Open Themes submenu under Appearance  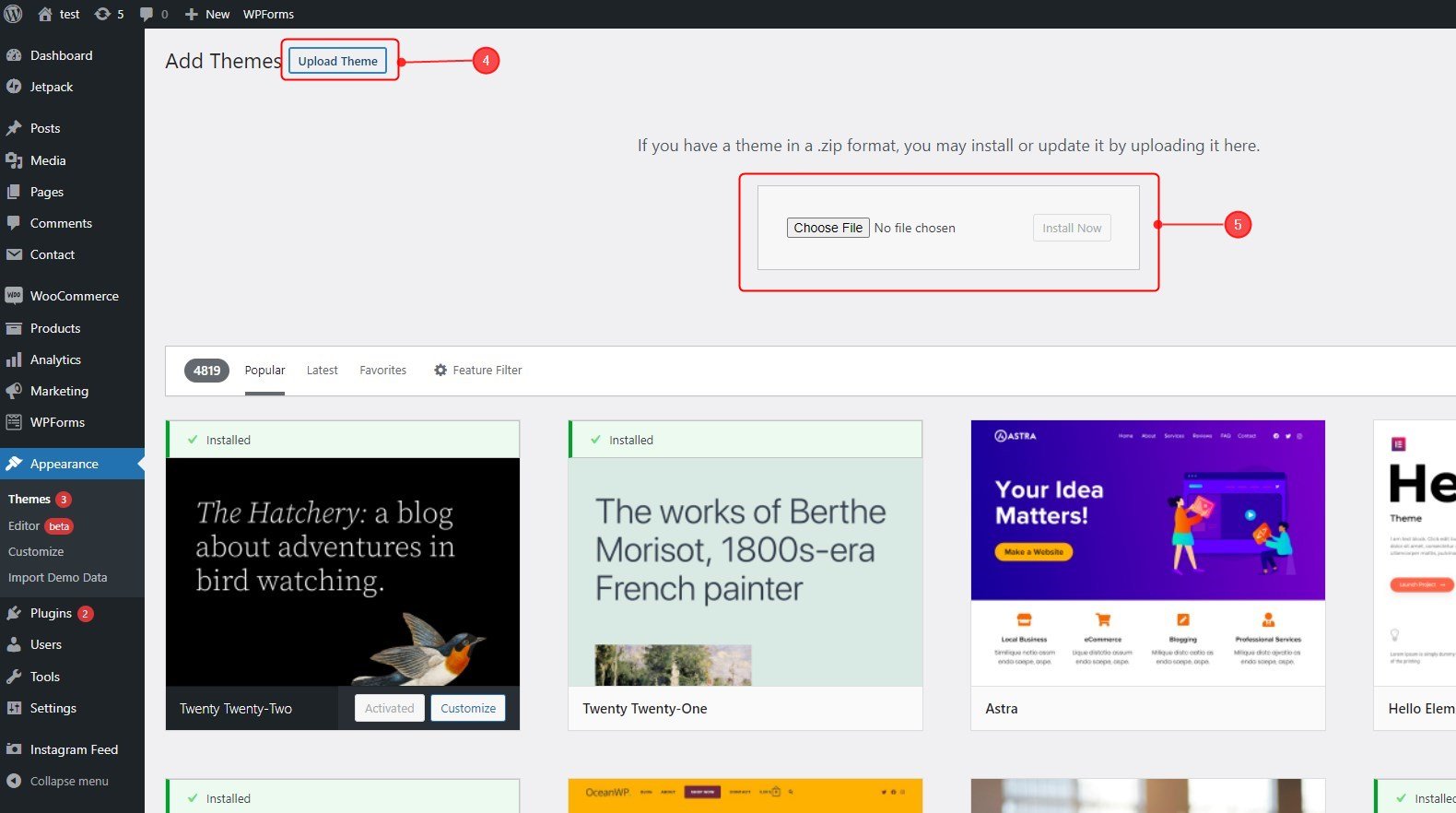pos(29,499)
